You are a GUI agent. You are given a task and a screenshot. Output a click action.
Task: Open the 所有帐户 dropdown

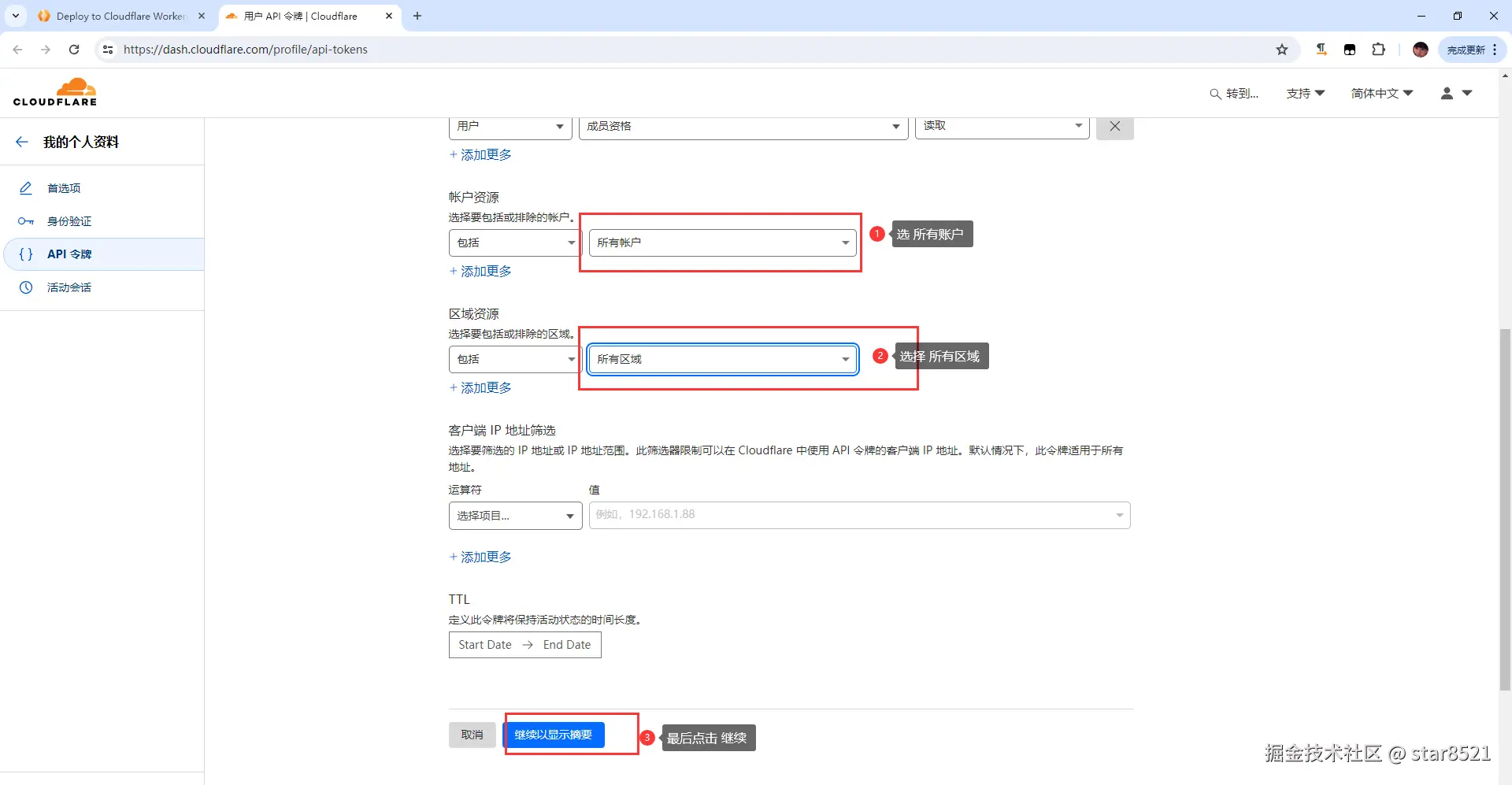723,243
